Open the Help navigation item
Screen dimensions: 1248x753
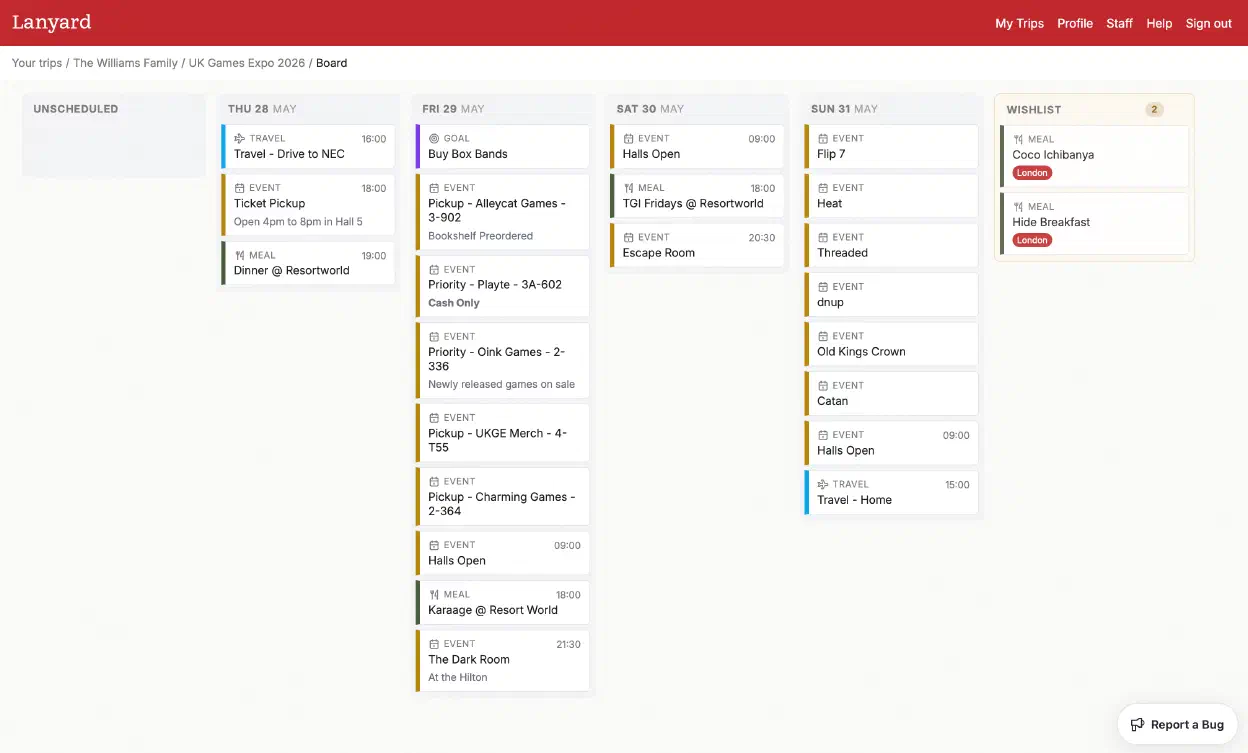click(1159, 23)
